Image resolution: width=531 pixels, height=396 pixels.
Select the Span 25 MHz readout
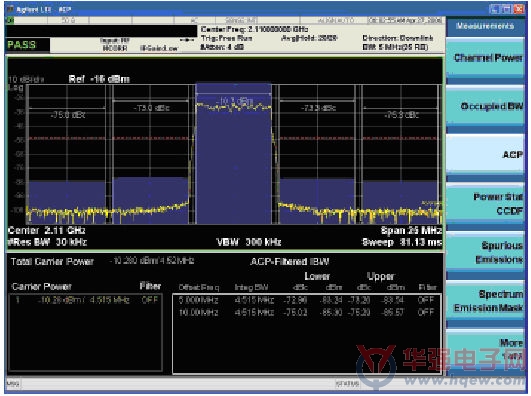411,231
